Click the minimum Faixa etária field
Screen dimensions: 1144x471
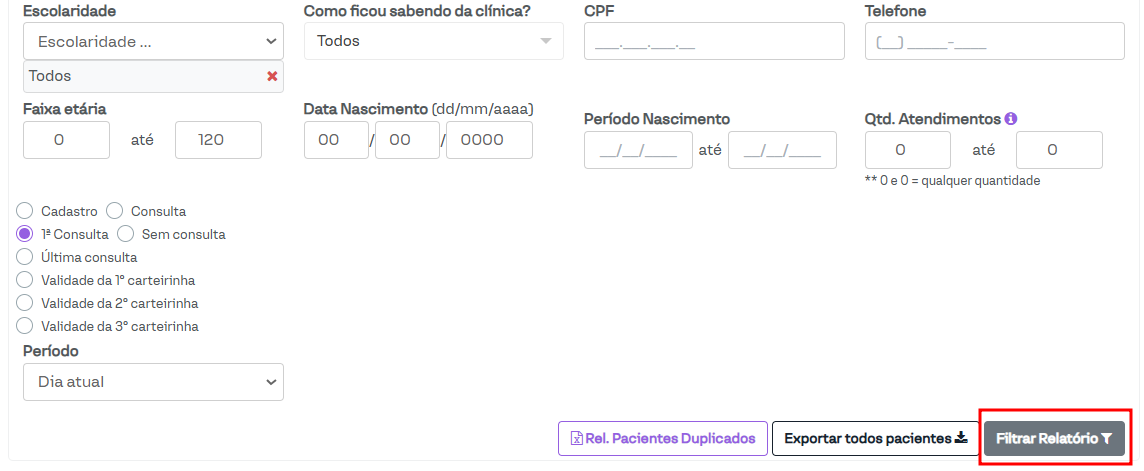coord(66,140)
